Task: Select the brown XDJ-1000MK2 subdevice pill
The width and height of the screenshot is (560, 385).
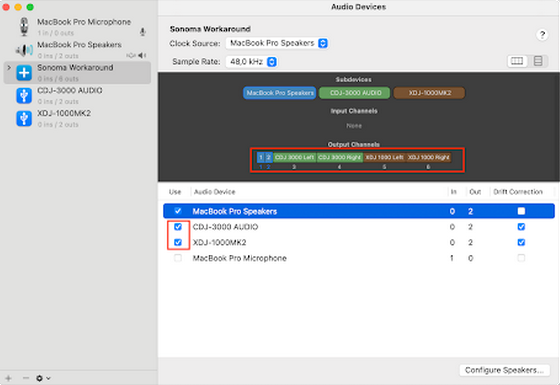Action: pyautogui.click(x=429, y=93)
